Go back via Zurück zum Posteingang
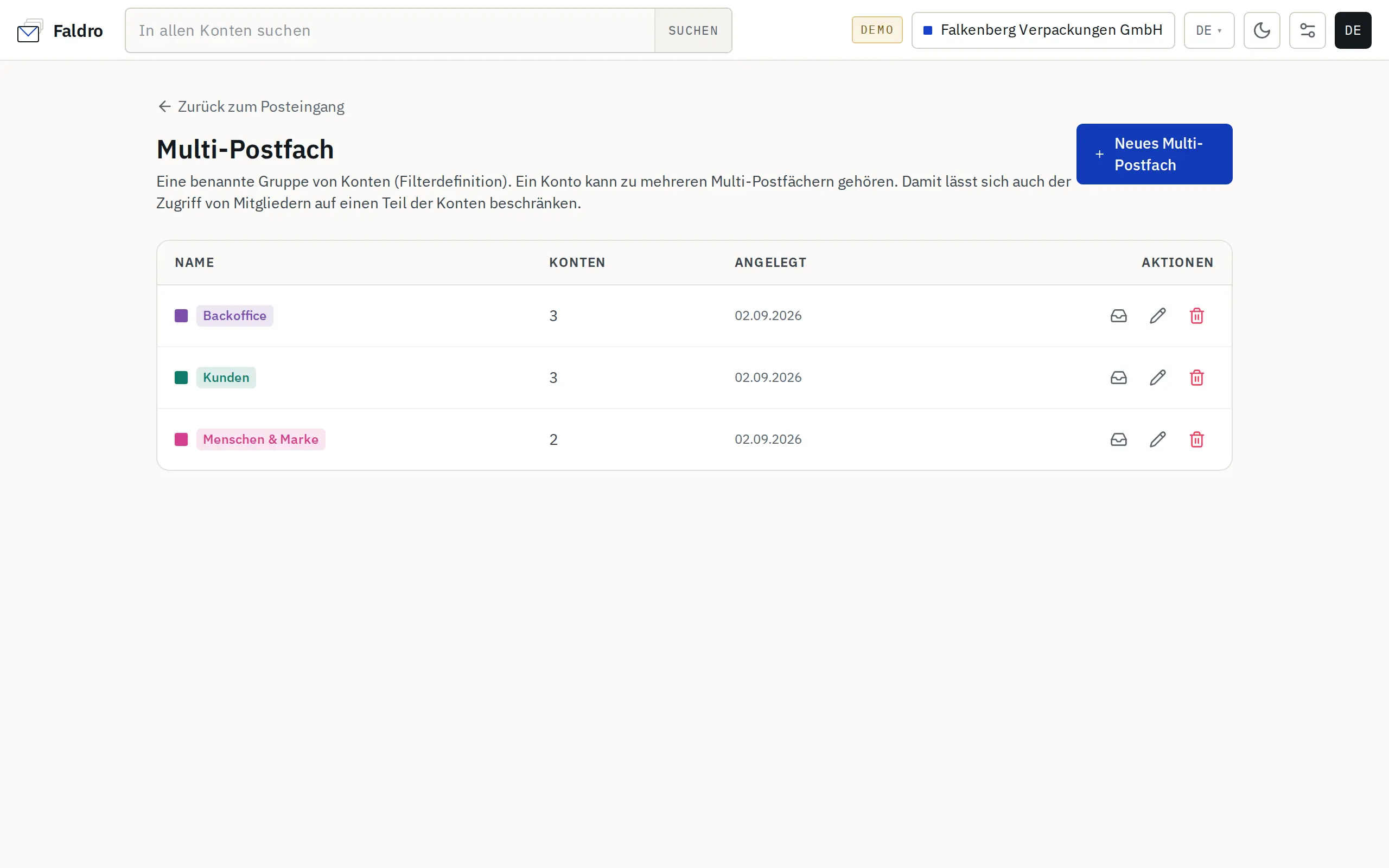The height and width of the screenshot is (868, 1389). coord(251,107)
